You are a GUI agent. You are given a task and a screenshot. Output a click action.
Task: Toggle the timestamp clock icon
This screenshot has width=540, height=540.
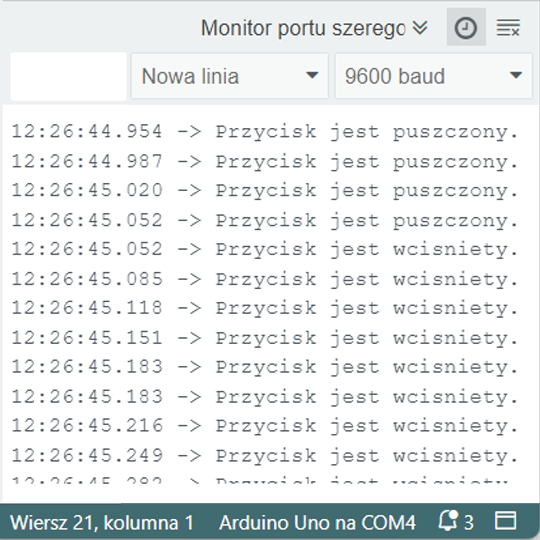[466, 27]
